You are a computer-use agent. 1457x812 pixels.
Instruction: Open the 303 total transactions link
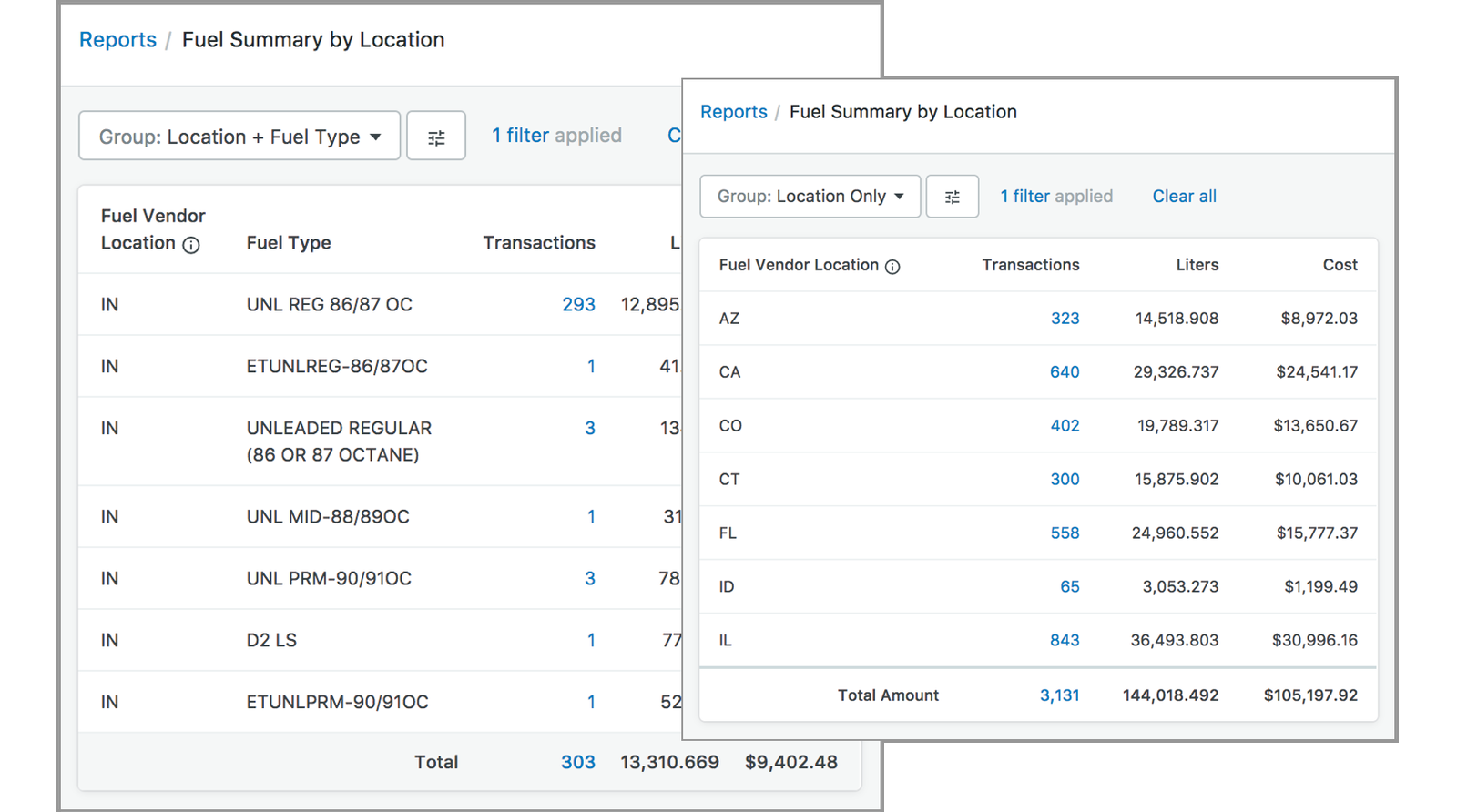578,763
